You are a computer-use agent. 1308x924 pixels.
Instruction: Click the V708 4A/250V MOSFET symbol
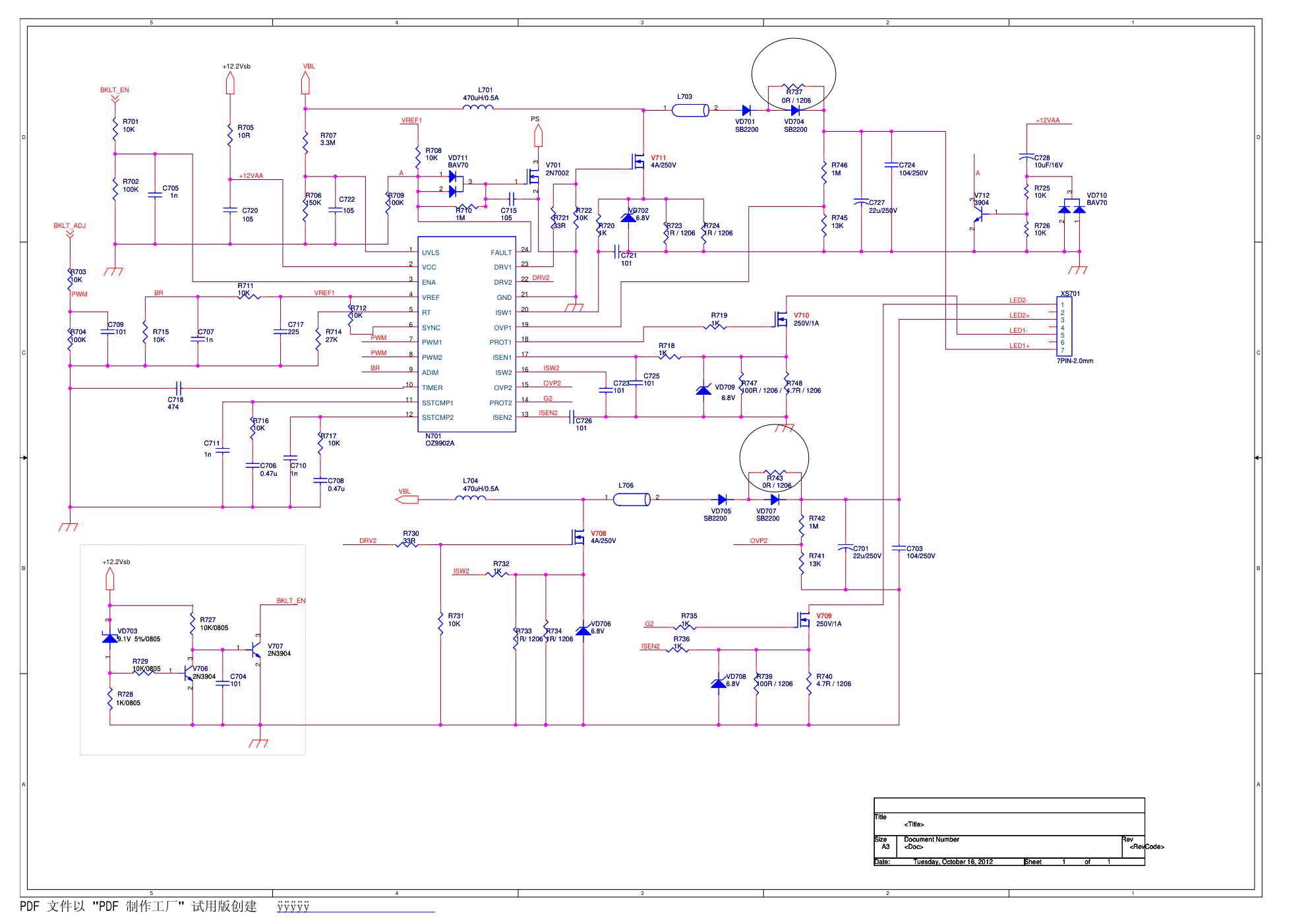[x=579, y=538]
